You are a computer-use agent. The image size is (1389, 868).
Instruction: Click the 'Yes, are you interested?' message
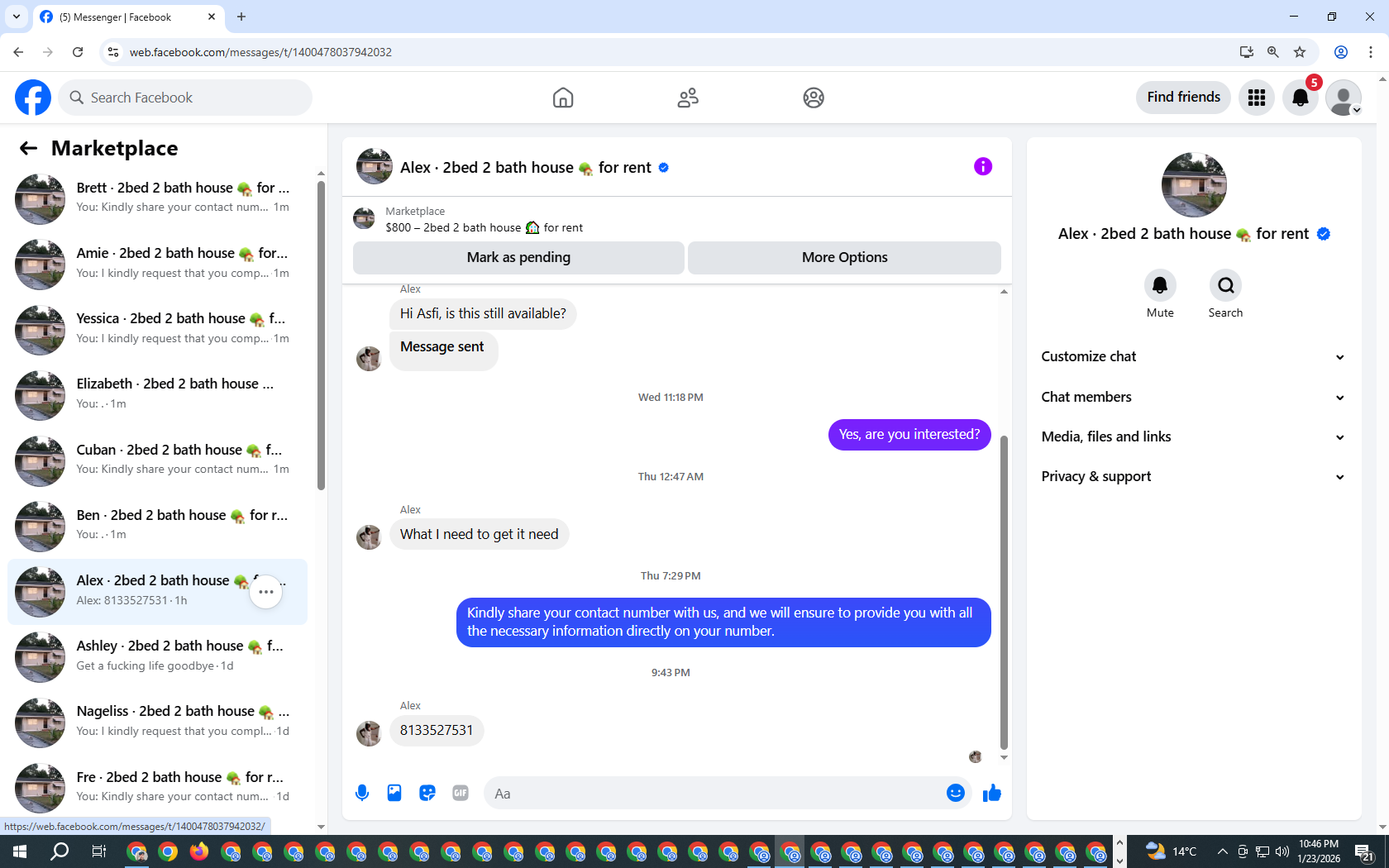(x=909, y=435)
